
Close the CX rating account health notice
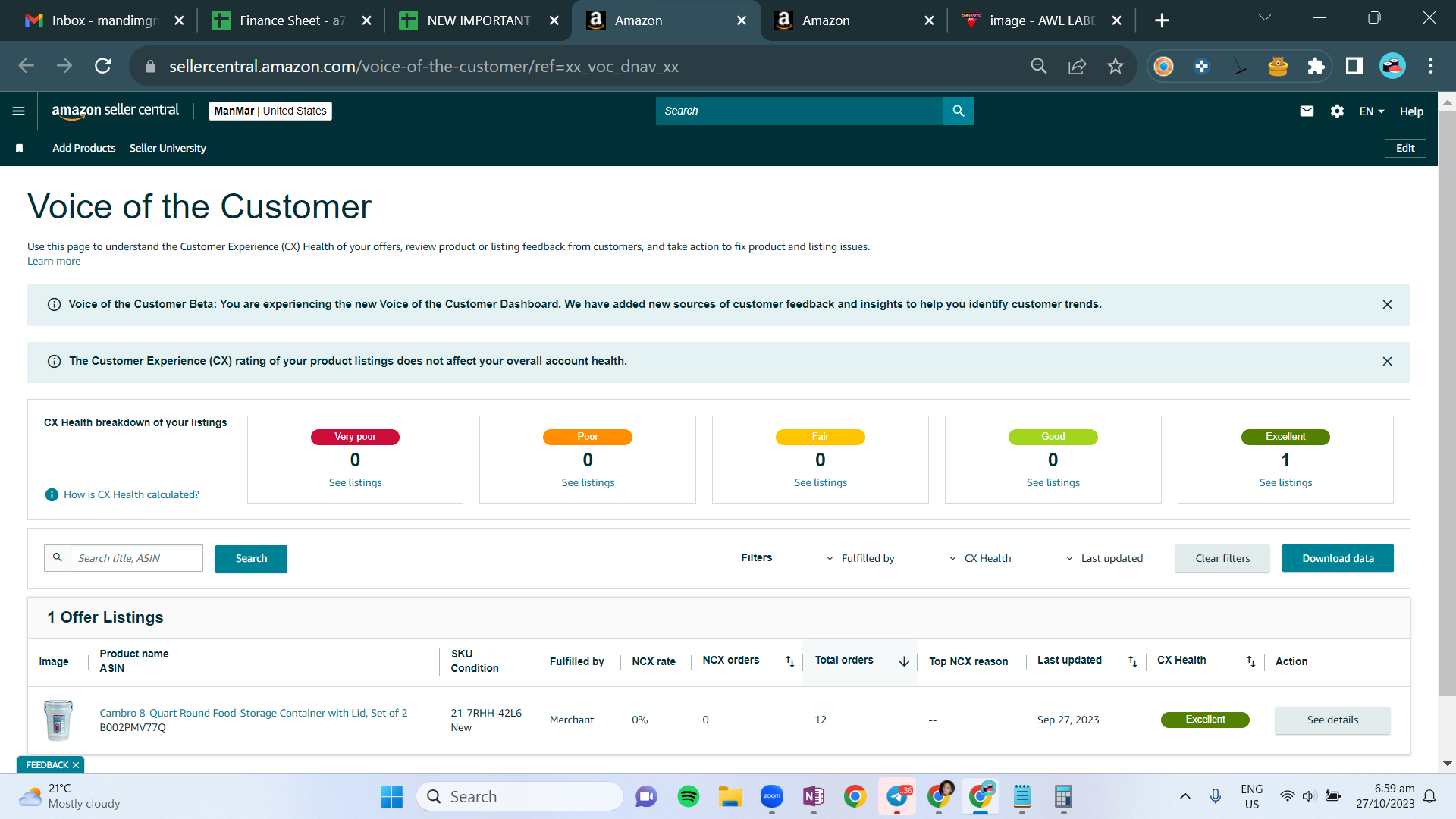1387,362
